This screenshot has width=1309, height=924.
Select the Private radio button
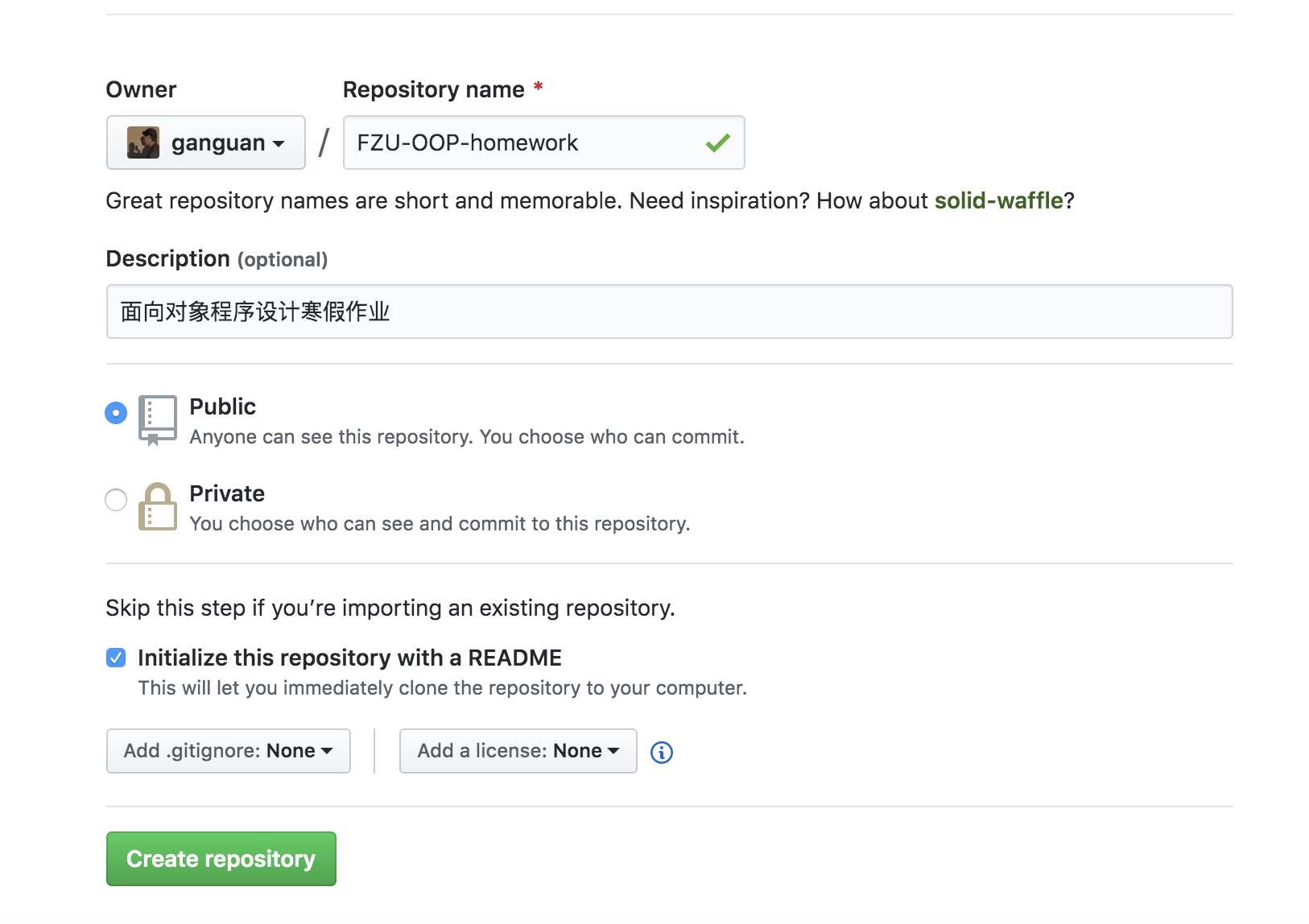(x=116, y=500)
